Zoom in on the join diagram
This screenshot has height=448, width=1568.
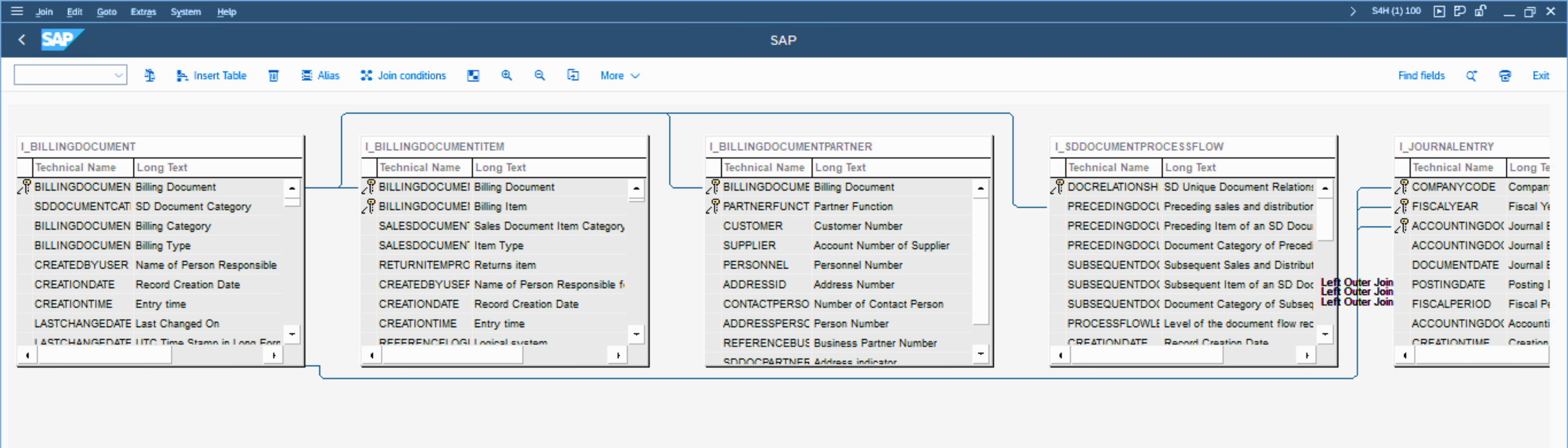(x=506, y=75)
